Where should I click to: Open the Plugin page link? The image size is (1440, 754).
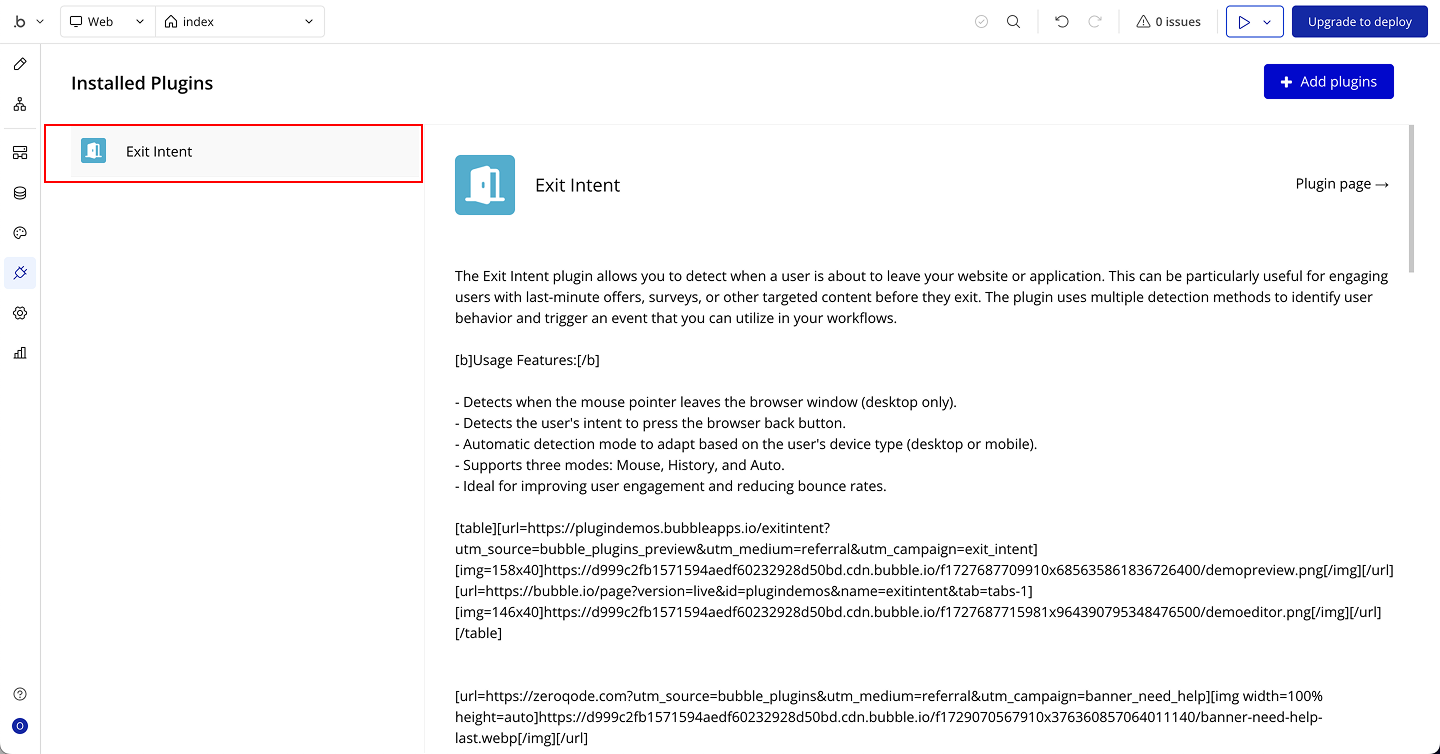click(1342, 184)
